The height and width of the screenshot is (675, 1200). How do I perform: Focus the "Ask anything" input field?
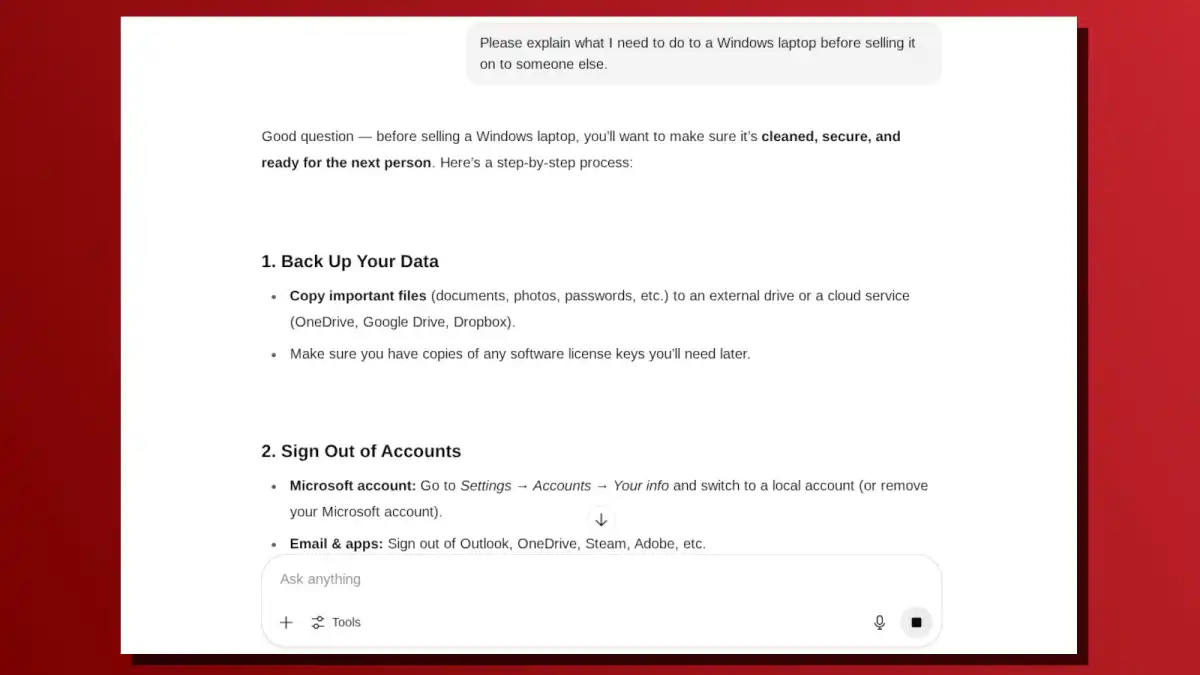[600, 579]
